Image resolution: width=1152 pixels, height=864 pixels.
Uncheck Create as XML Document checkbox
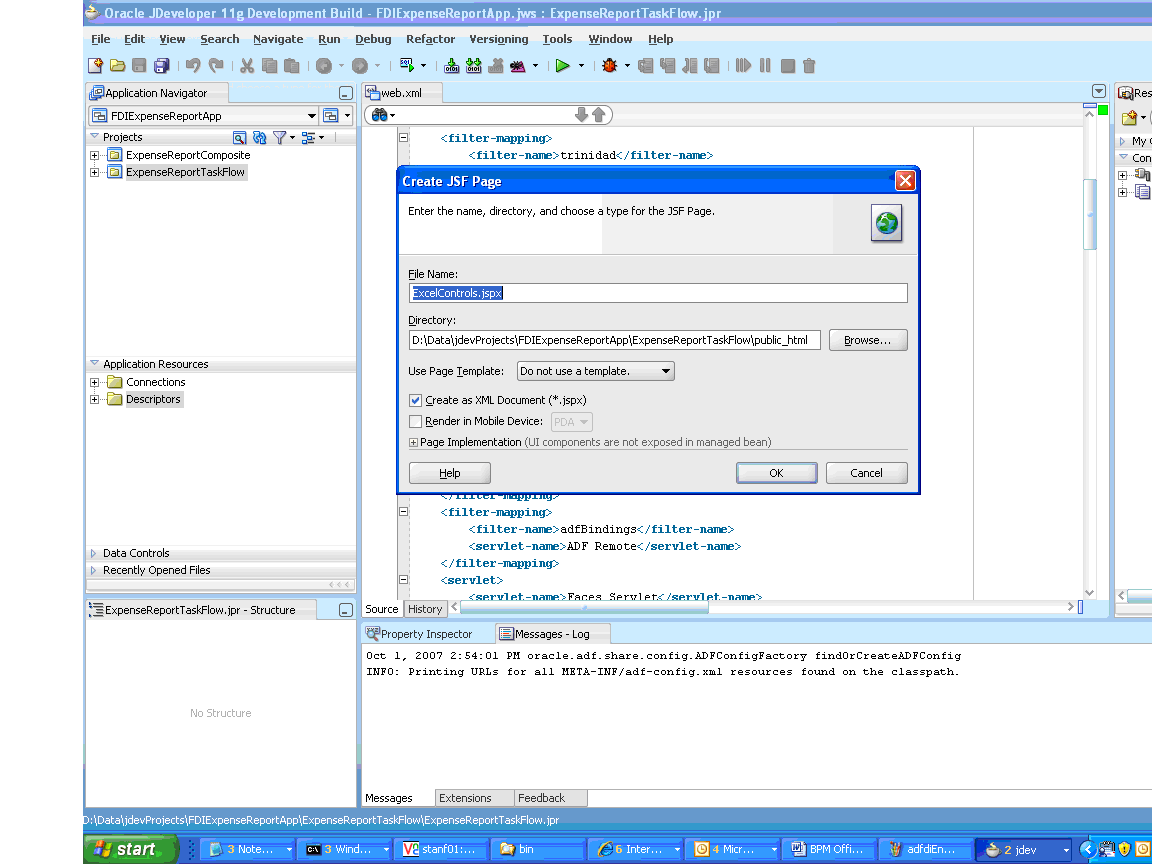415,400
